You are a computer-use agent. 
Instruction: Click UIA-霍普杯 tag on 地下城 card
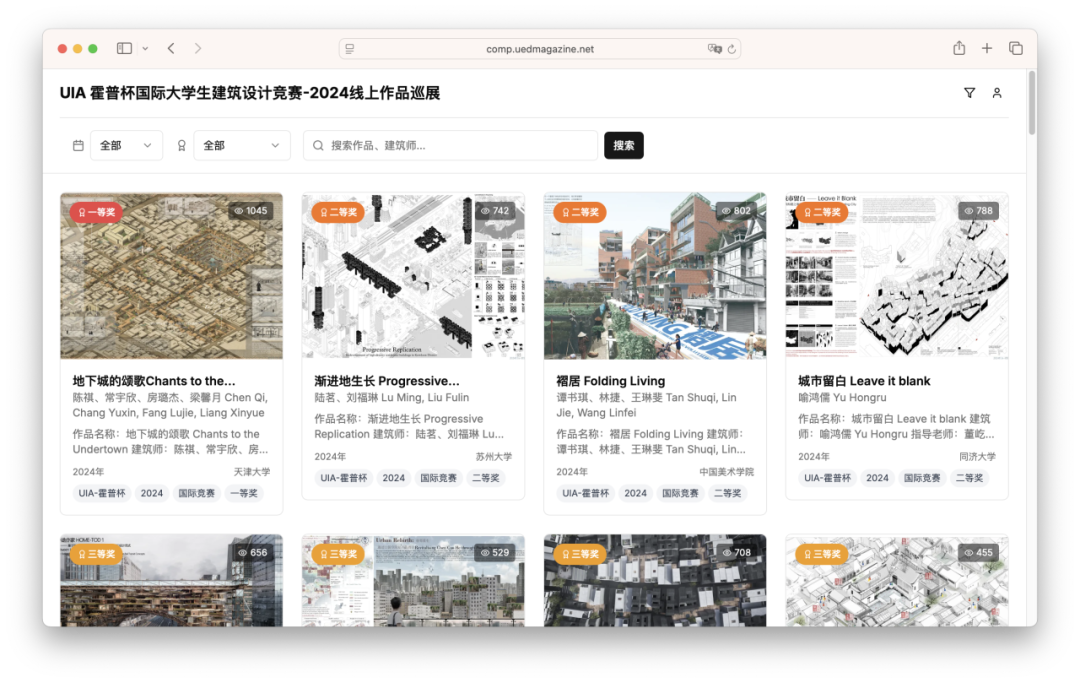pyautogui.click(x=102, y=493)
